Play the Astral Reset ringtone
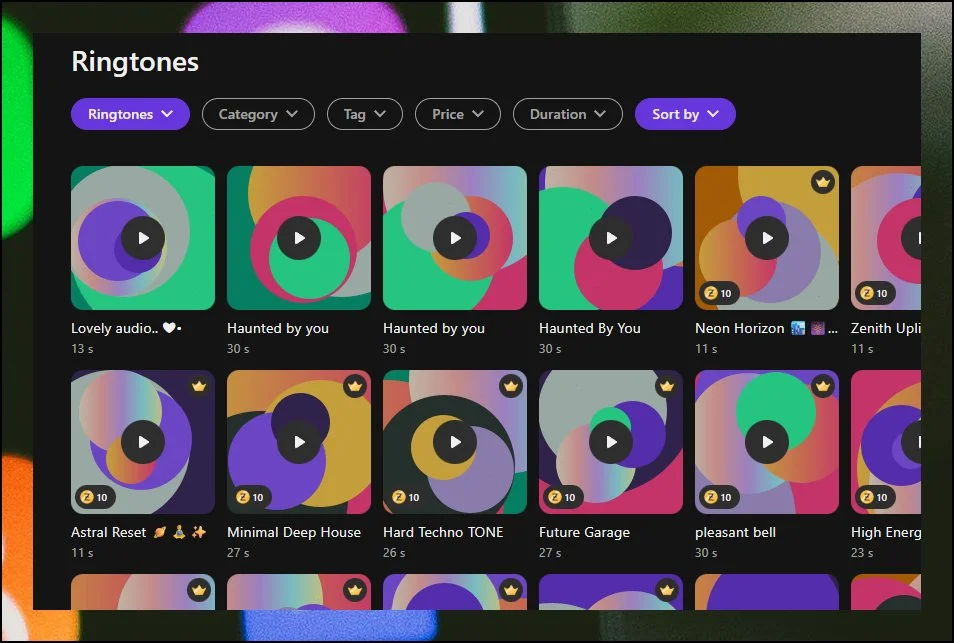Screen dimensions: 954x643 click(x=143, y=442)
